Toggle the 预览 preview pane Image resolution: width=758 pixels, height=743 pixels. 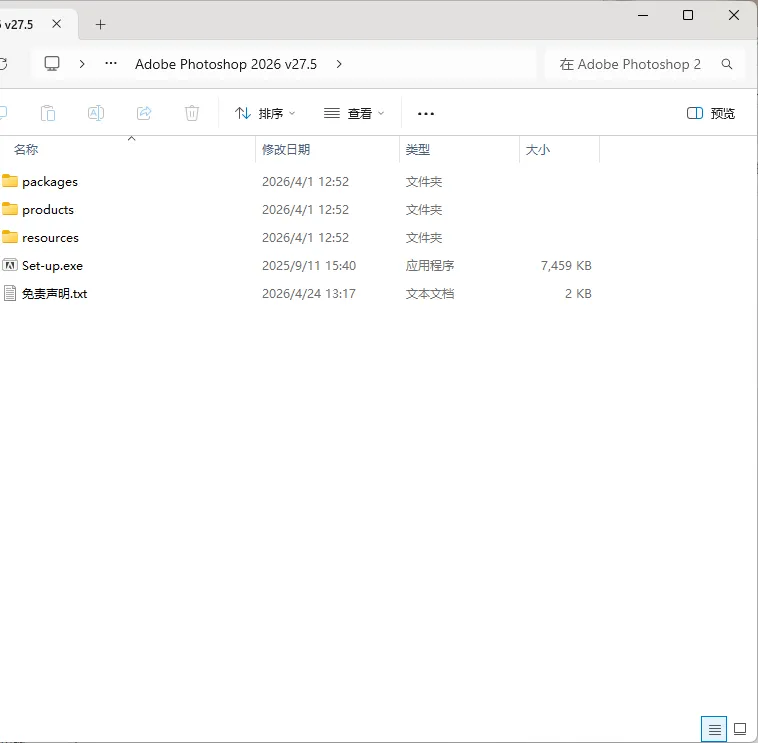[x=711, y=114]
